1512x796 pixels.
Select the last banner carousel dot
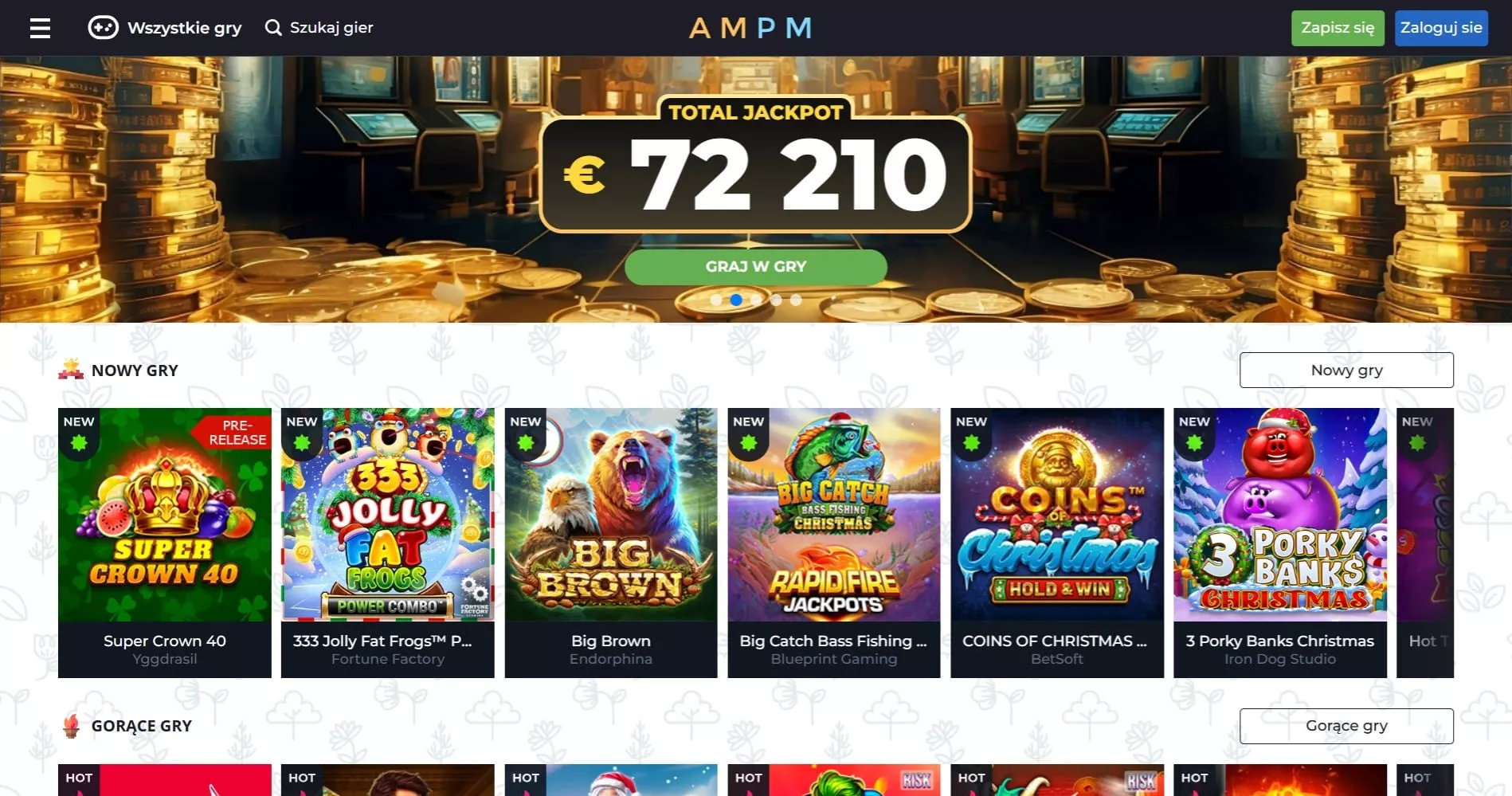(796, 300)
